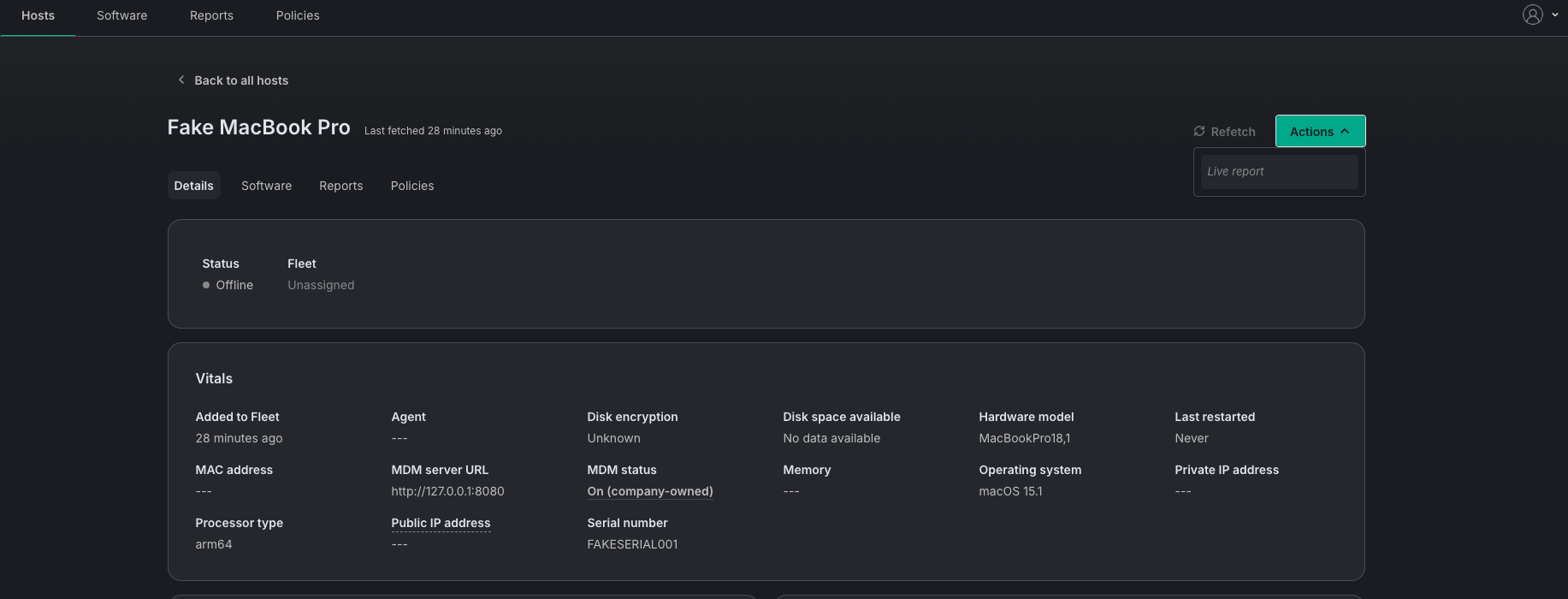1568x599 pixels.
Task: Switch to the host Policies tab
Action: (x=412, y=186)
